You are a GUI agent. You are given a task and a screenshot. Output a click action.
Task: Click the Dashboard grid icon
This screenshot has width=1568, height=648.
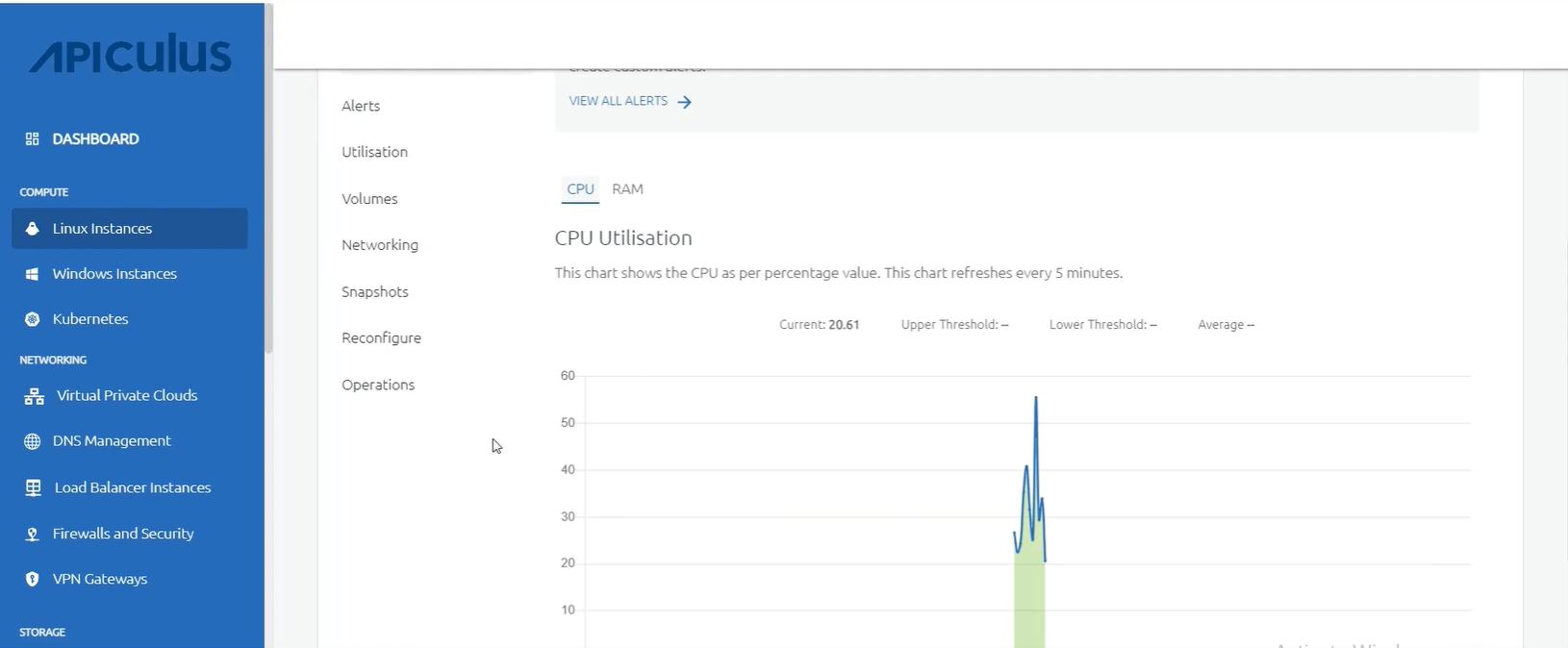pos(32,139)
